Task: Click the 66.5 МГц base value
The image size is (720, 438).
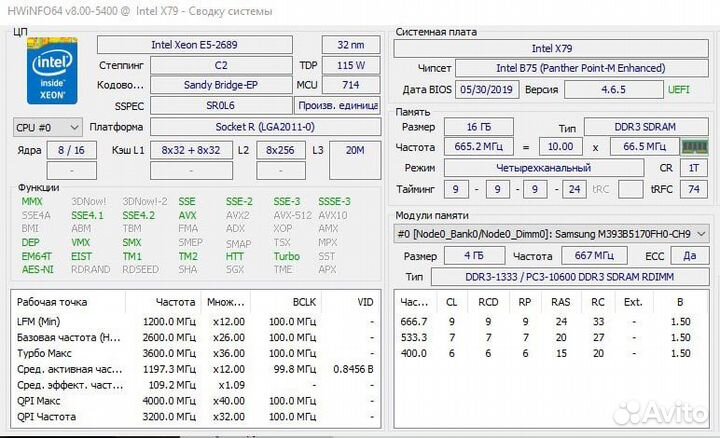Action: click(645, 147)
